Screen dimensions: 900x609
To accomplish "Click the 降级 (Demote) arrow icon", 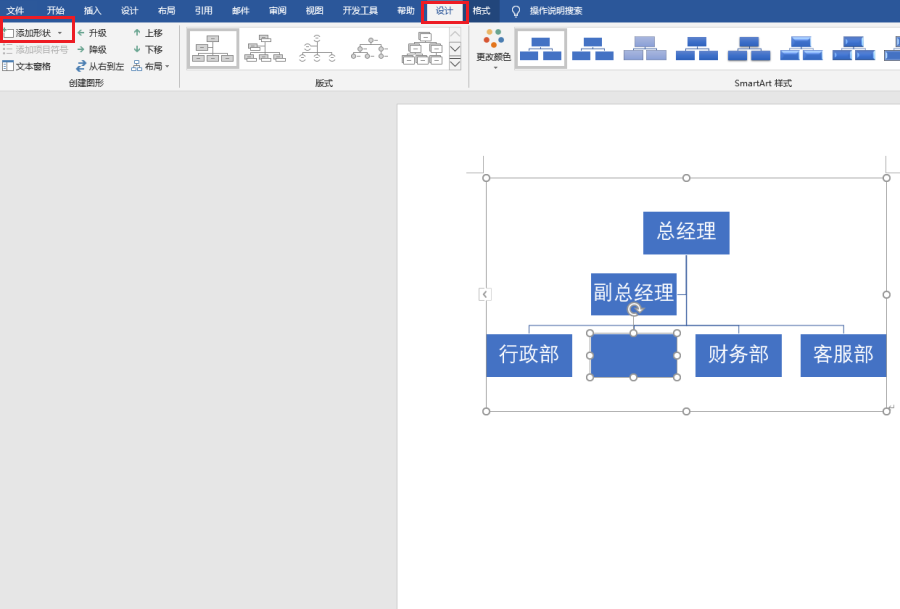I will coord(81,49).
